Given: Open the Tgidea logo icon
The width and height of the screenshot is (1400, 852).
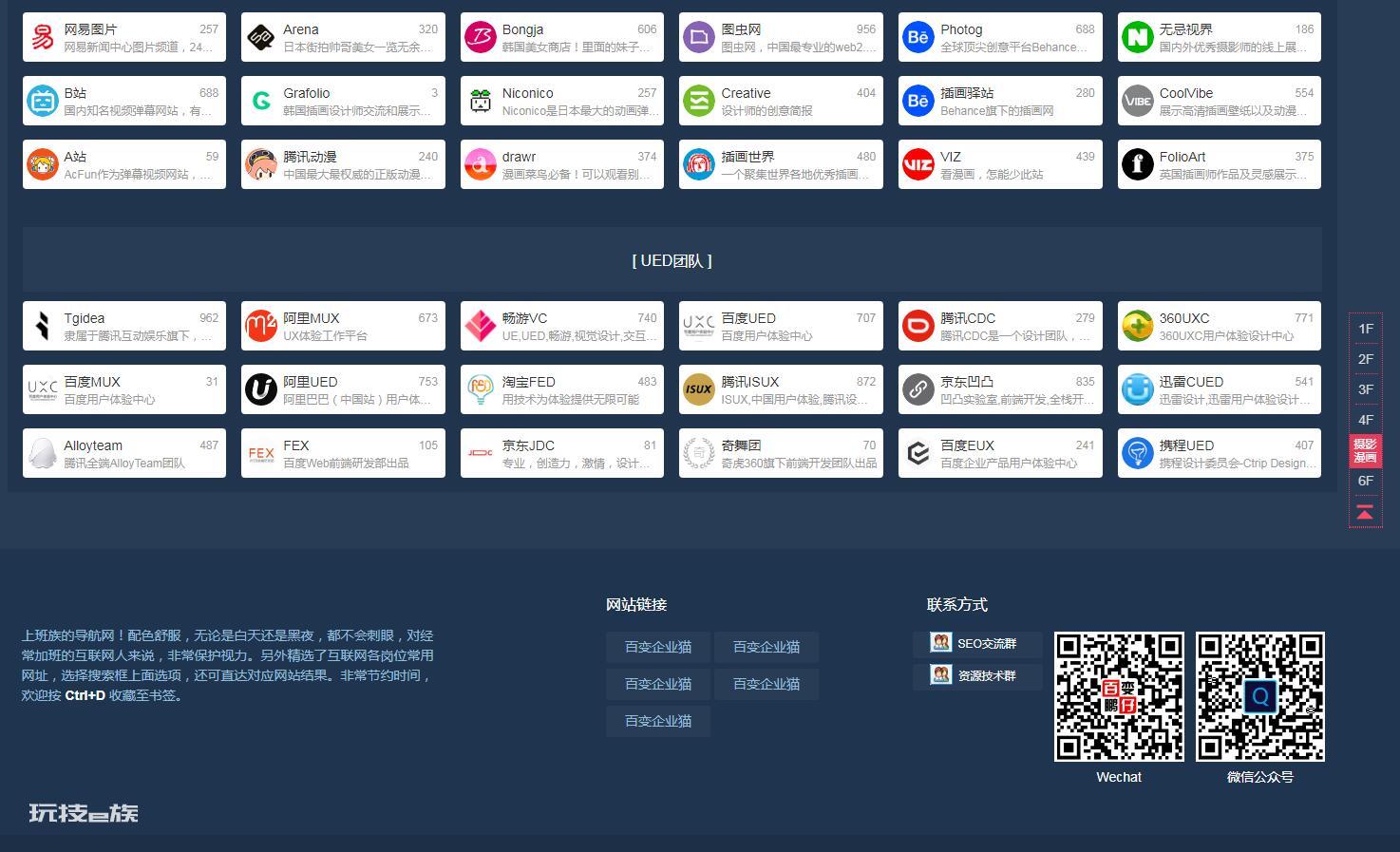Looking at the screenshot, I should click(43, 326).
